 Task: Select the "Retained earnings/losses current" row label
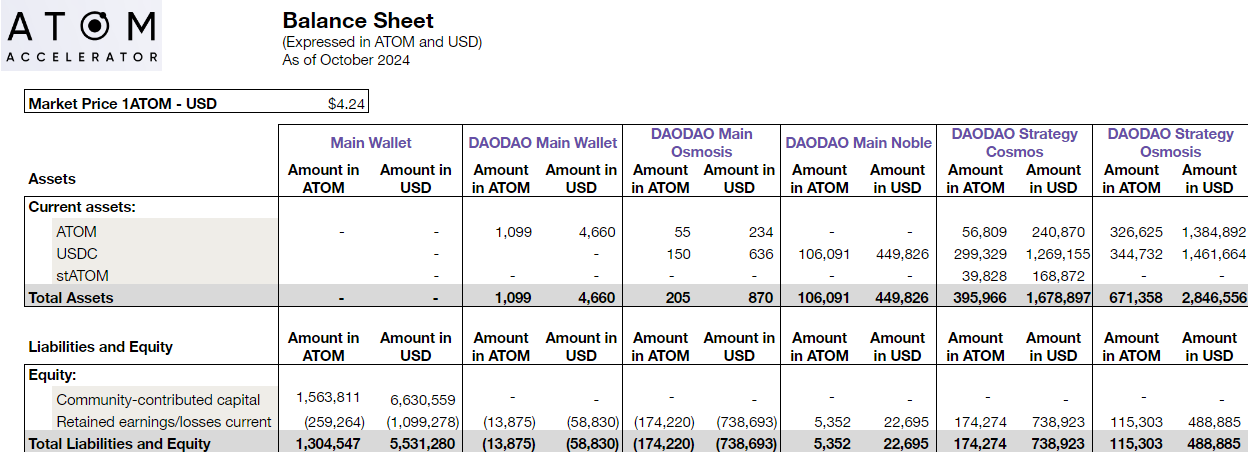coord(165,422)
